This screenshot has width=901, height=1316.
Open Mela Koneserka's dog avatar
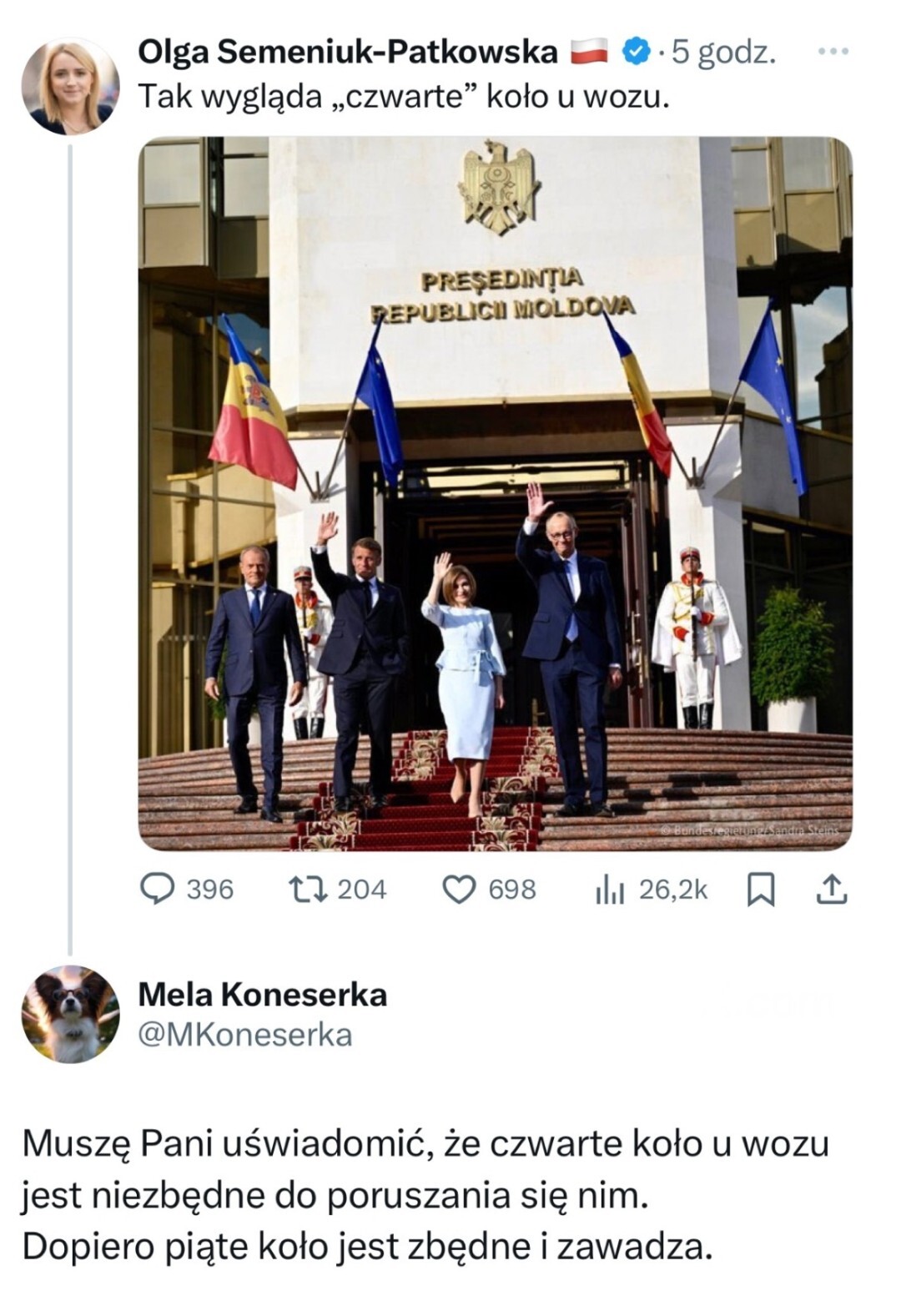click(70, 1014)
